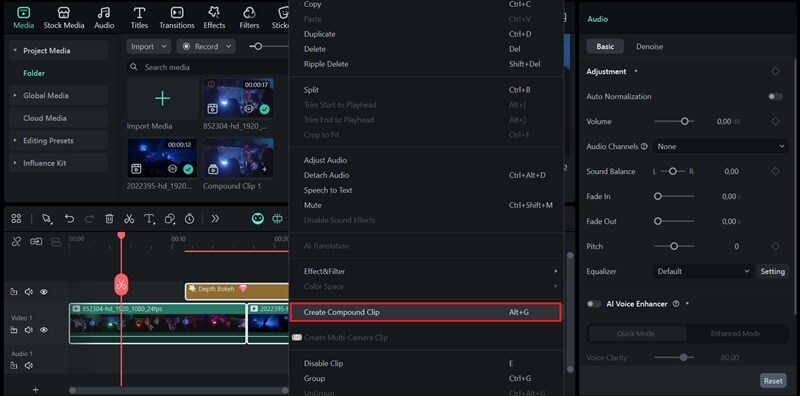Image resolution: width=800 pixels, height=396 pixels.
Task: Open the Record dropdown arrow
Action: pos(228,46)
